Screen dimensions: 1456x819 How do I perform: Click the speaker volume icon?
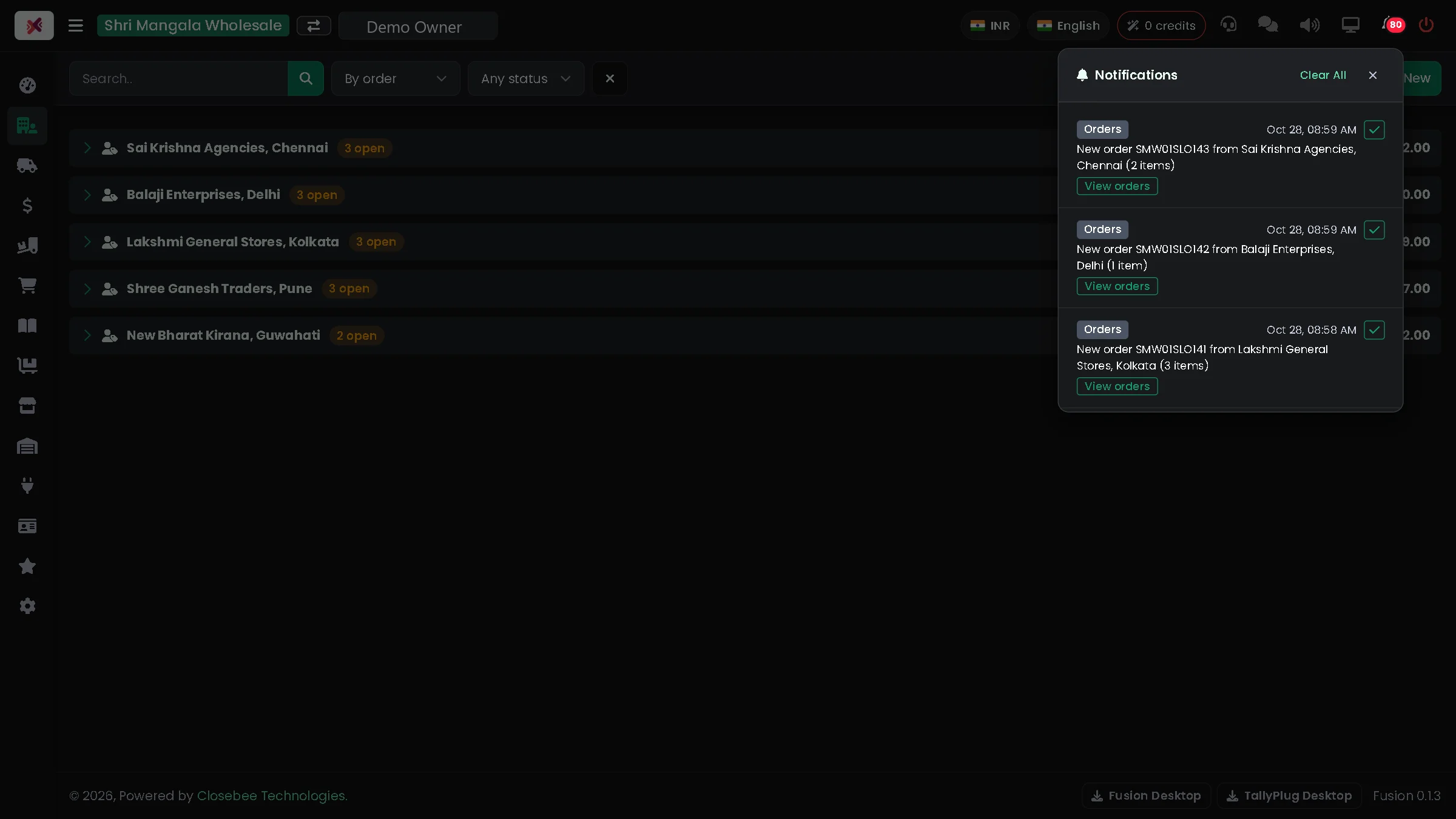coord(1309,25)
